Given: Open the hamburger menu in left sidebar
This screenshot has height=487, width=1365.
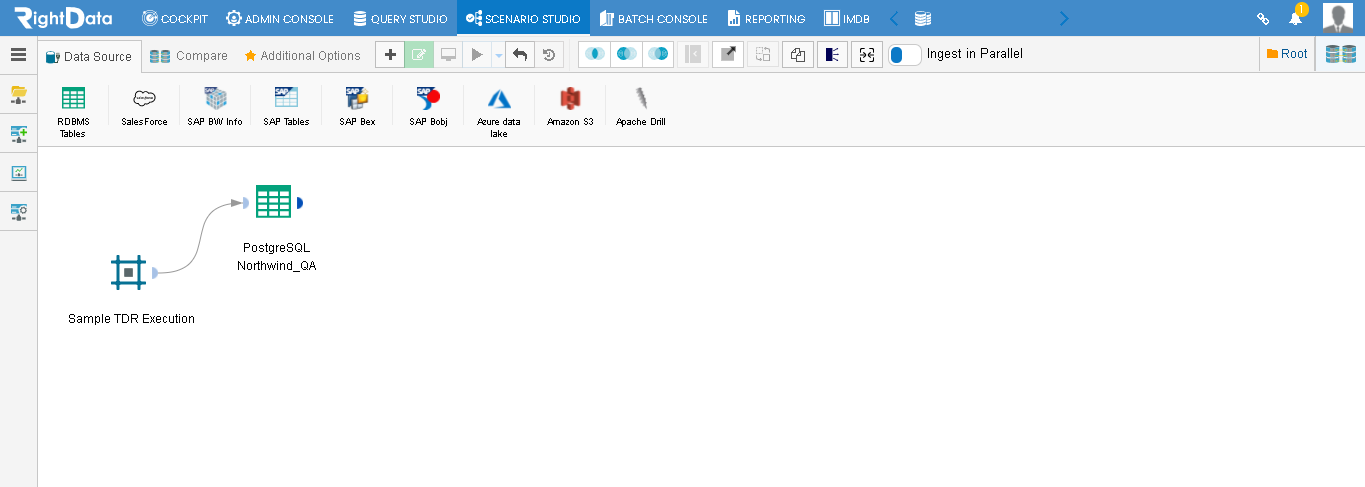Looking at the screenshot, I should click(x=18, y=55).
